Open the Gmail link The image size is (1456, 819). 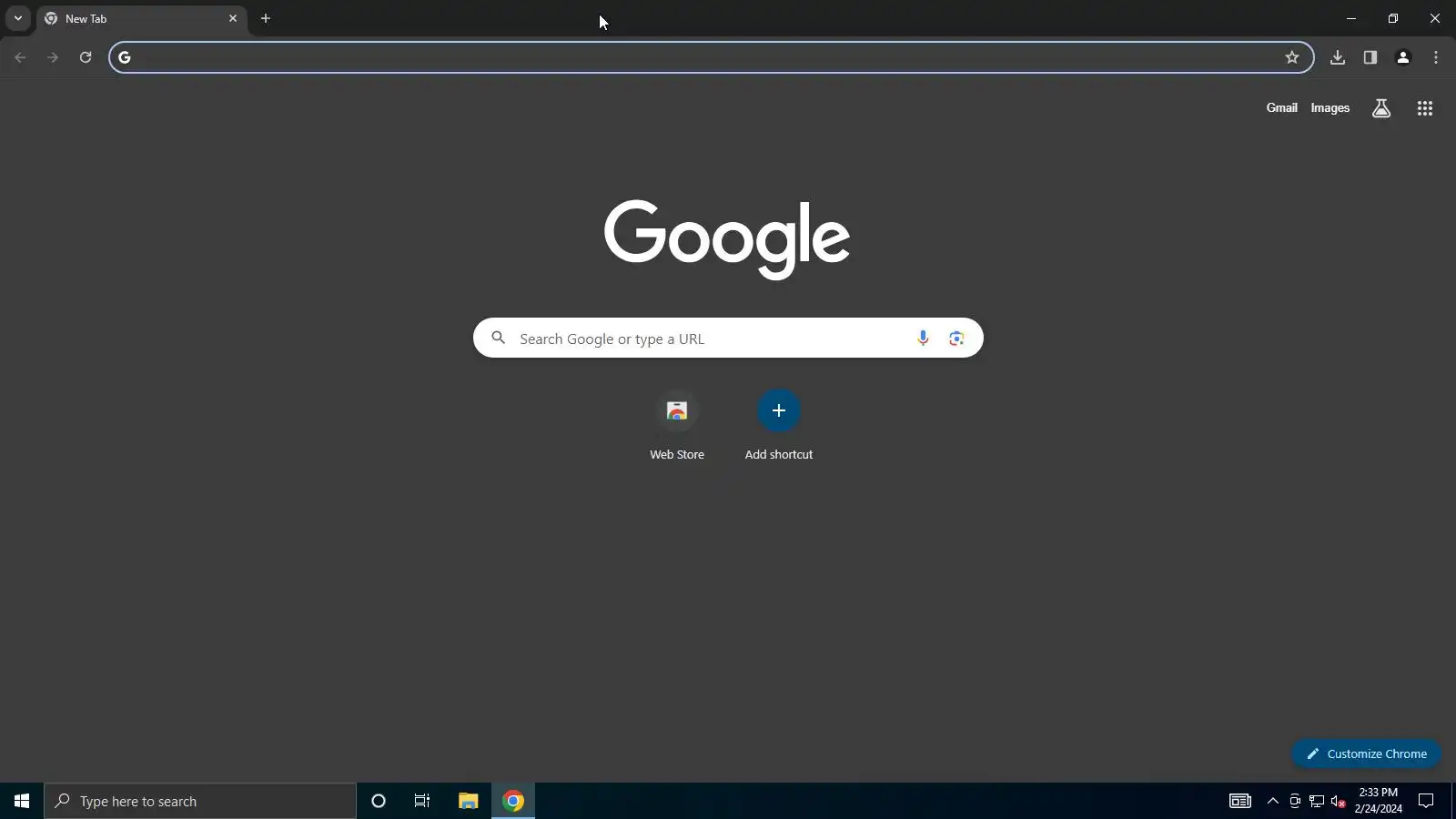[1281, 108]
